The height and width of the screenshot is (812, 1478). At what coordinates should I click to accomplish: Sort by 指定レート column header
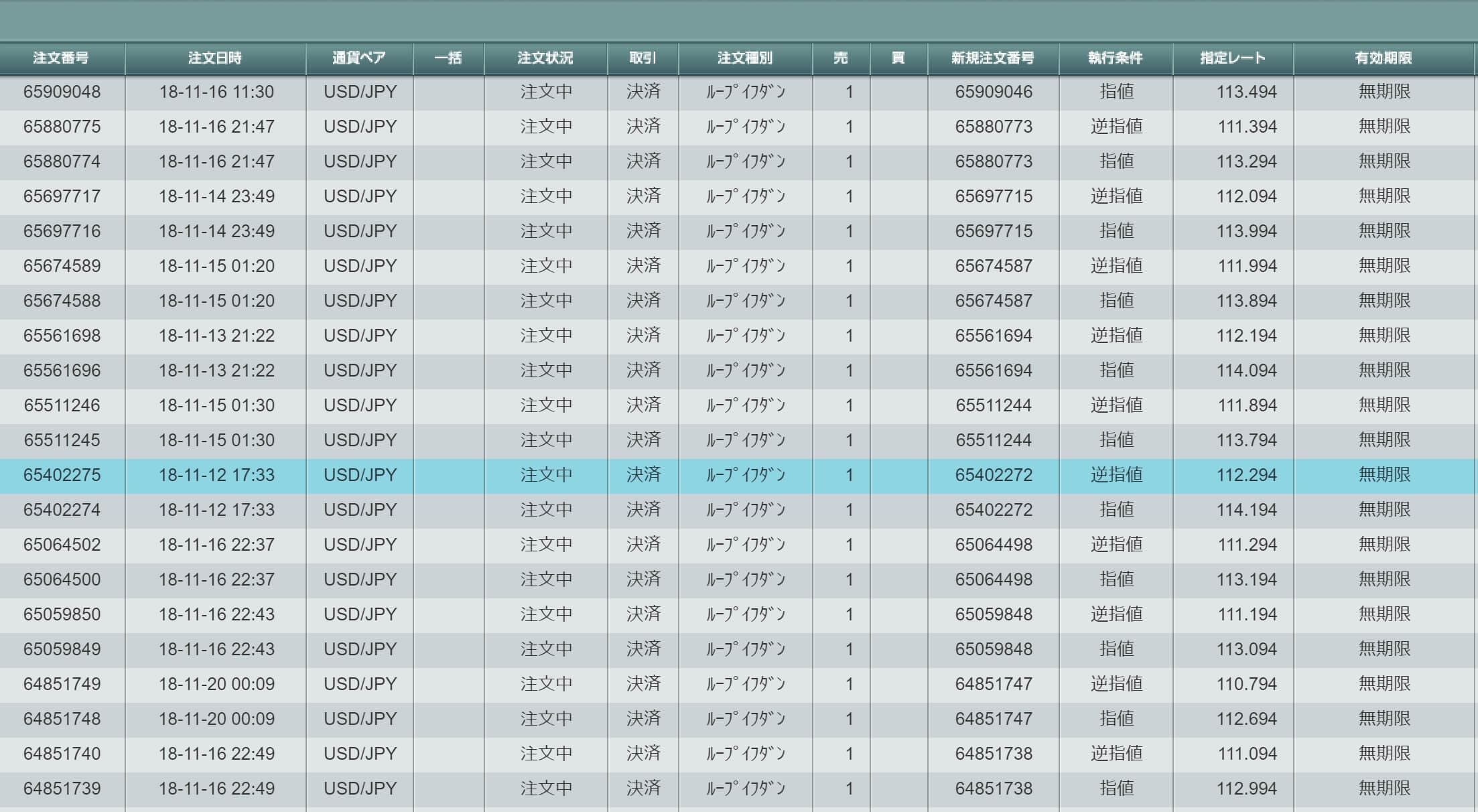1233,58
